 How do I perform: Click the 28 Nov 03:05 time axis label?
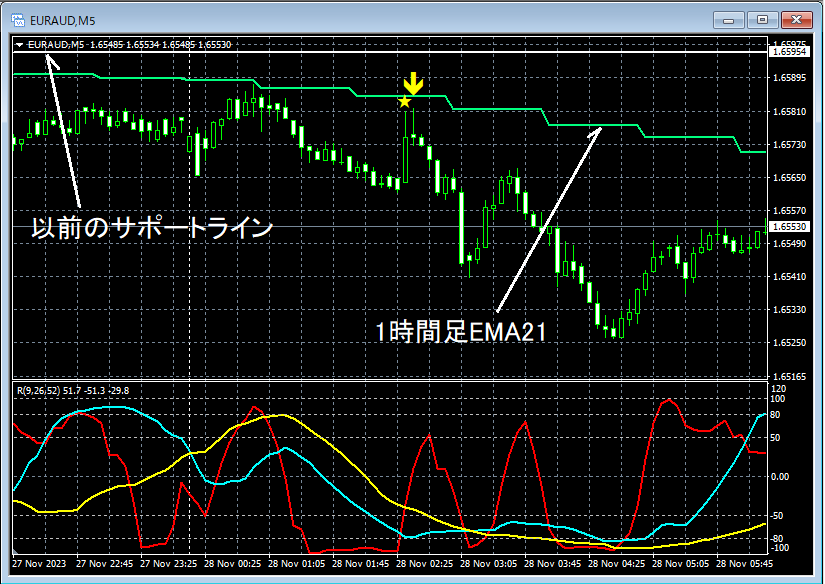(x=488, y=563)
